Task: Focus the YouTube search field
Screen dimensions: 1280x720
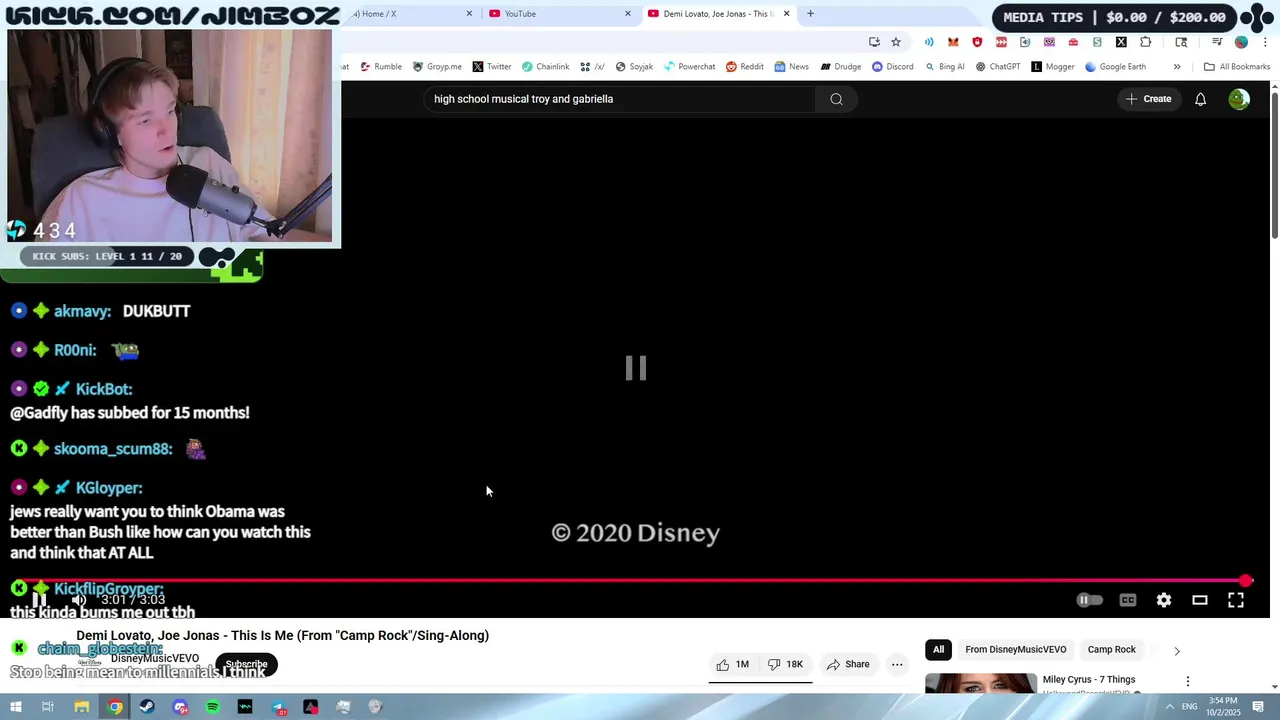Action: (620, 99)
